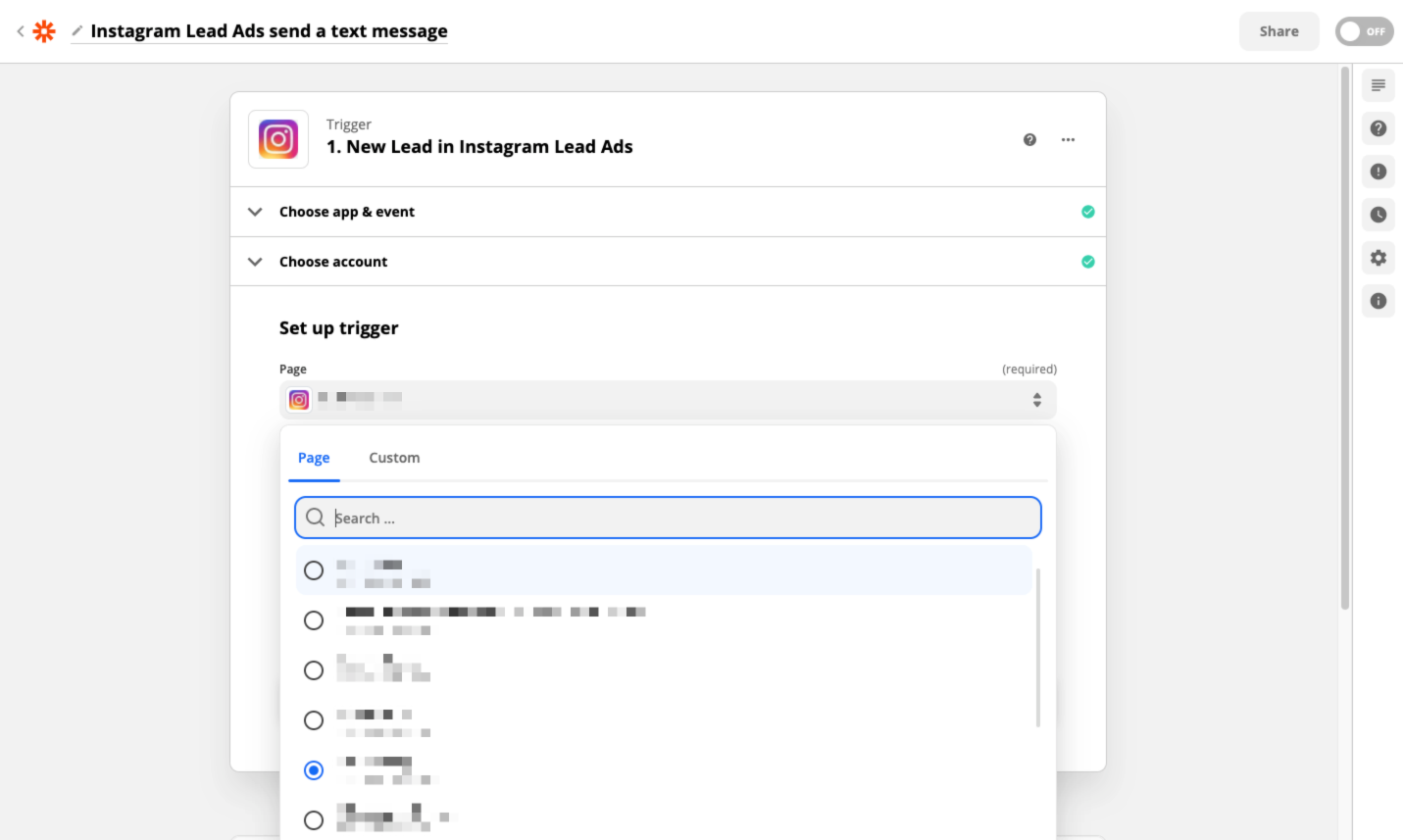
Task: Edit Zap name with pencil icon
Action: [76, 31]
